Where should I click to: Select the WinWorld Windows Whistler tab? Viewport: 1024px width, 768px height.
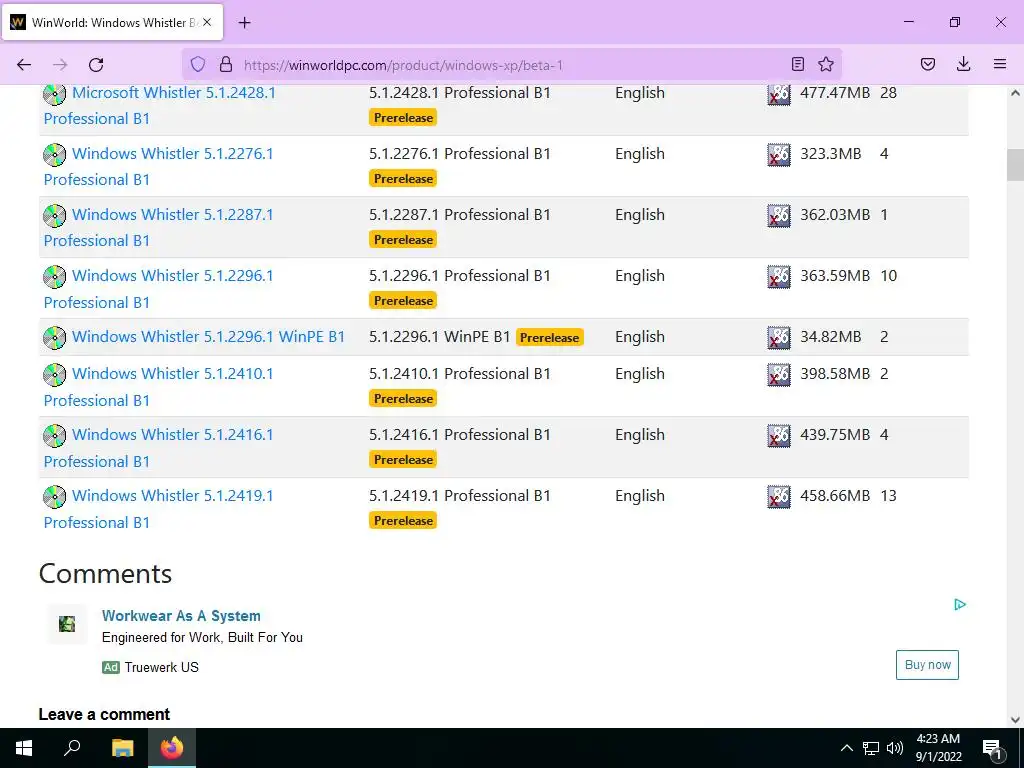click(x=114, y=22)
